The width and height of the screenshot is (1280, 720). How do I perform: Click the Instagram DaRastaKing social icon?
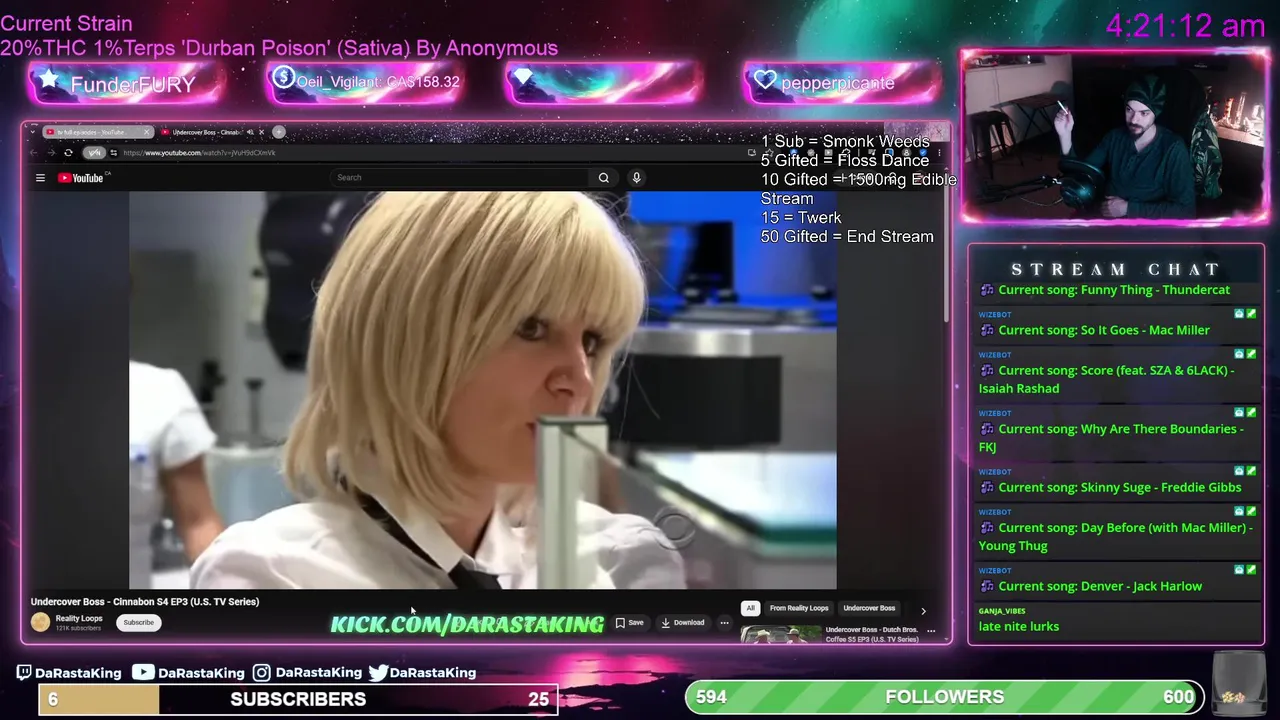tap(261, 673)
